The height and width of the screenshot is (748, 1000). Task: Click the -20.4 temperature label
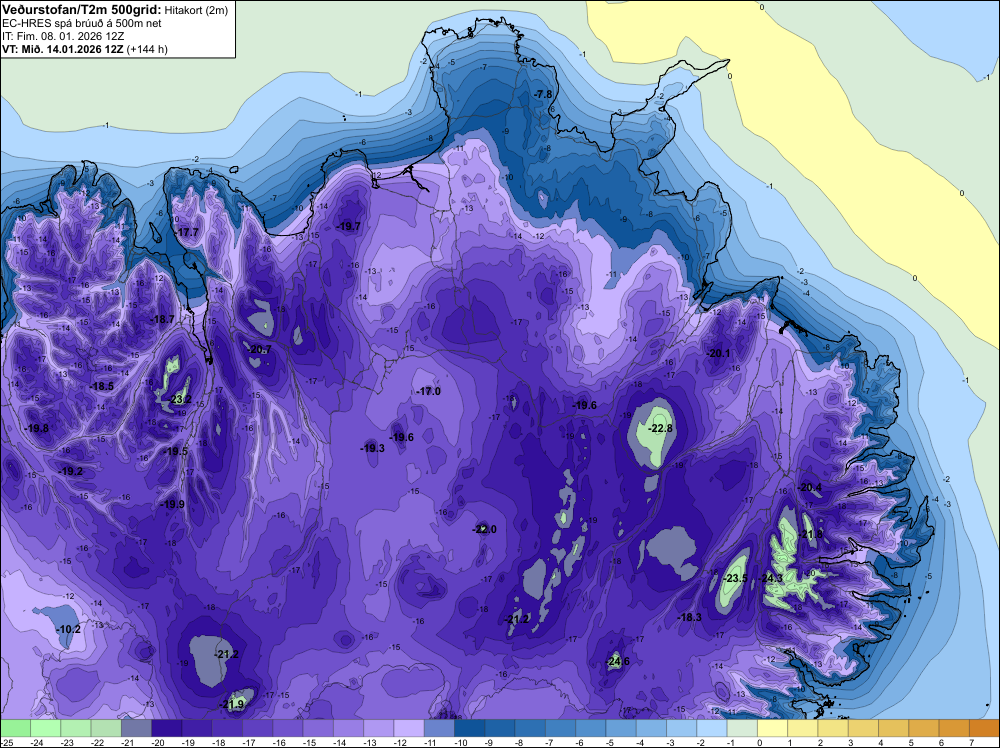810,487
